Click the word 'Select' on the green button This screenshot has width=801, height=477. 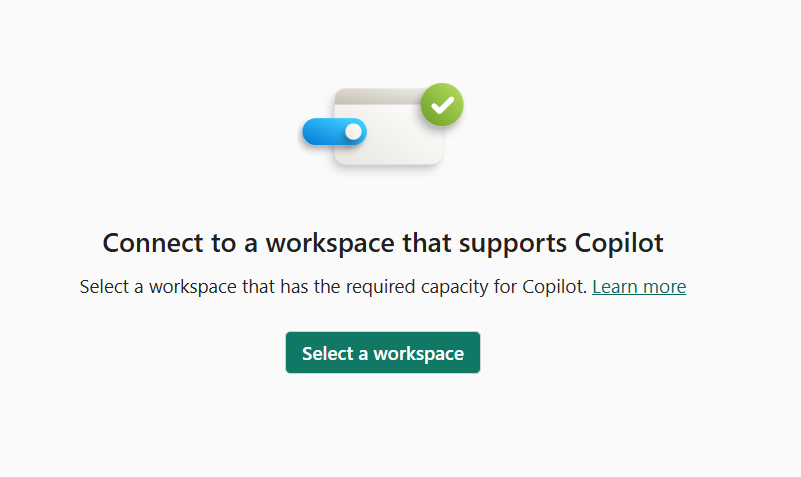point(328,353)
